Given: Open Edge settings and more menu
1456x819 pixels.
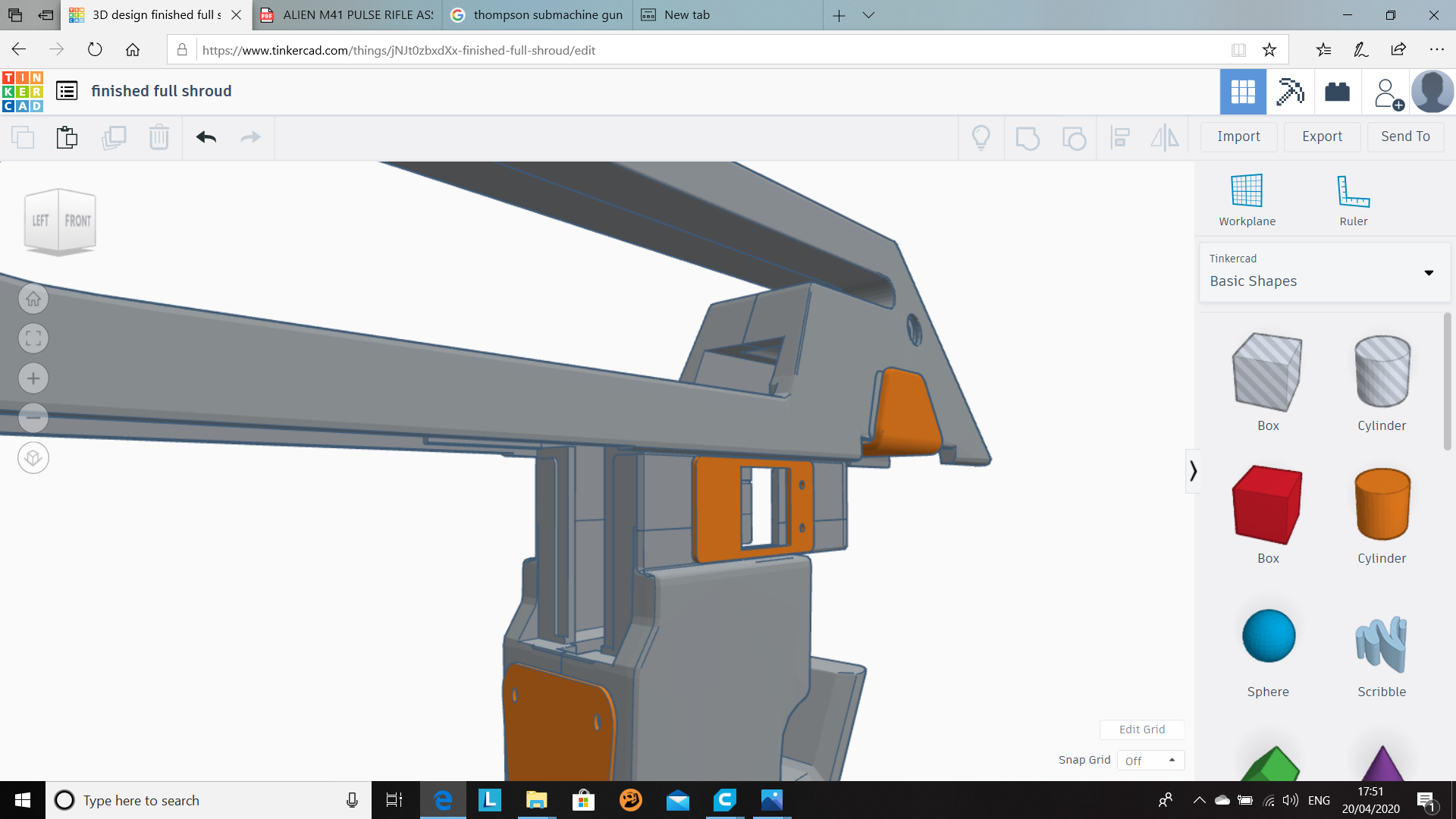Looking at the screenshot, I should point(1437,50).
